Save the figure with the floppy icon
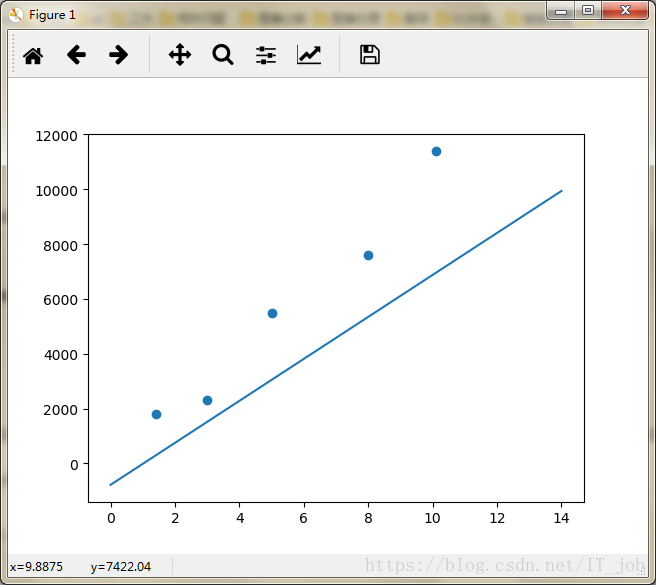The width and height of the screenshot is (656, 585). point(370,55)
